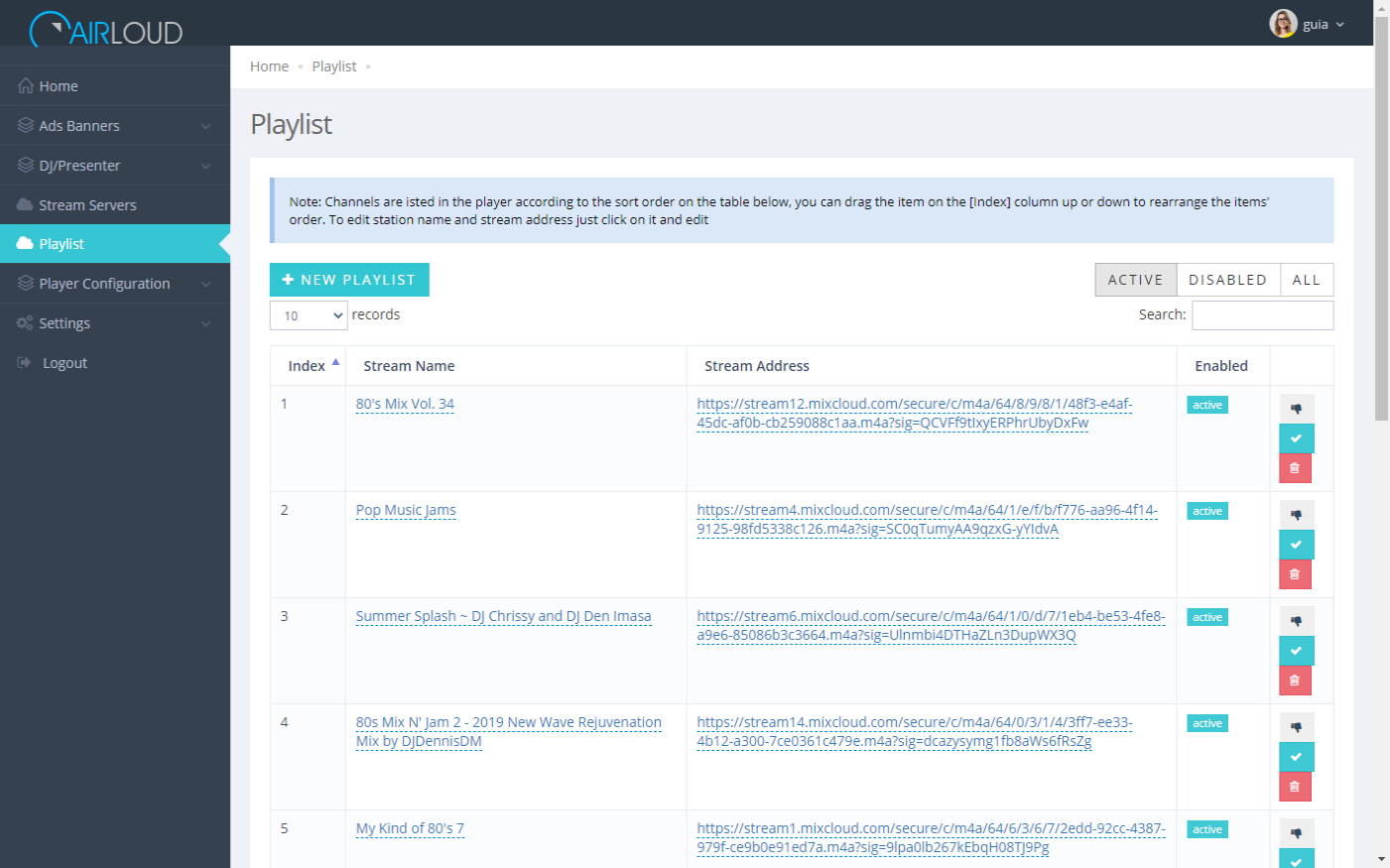Viewport: 1390px width, 868px height.
Task: Delete the Pop Music Jams stream
Action: point(1295,574)
